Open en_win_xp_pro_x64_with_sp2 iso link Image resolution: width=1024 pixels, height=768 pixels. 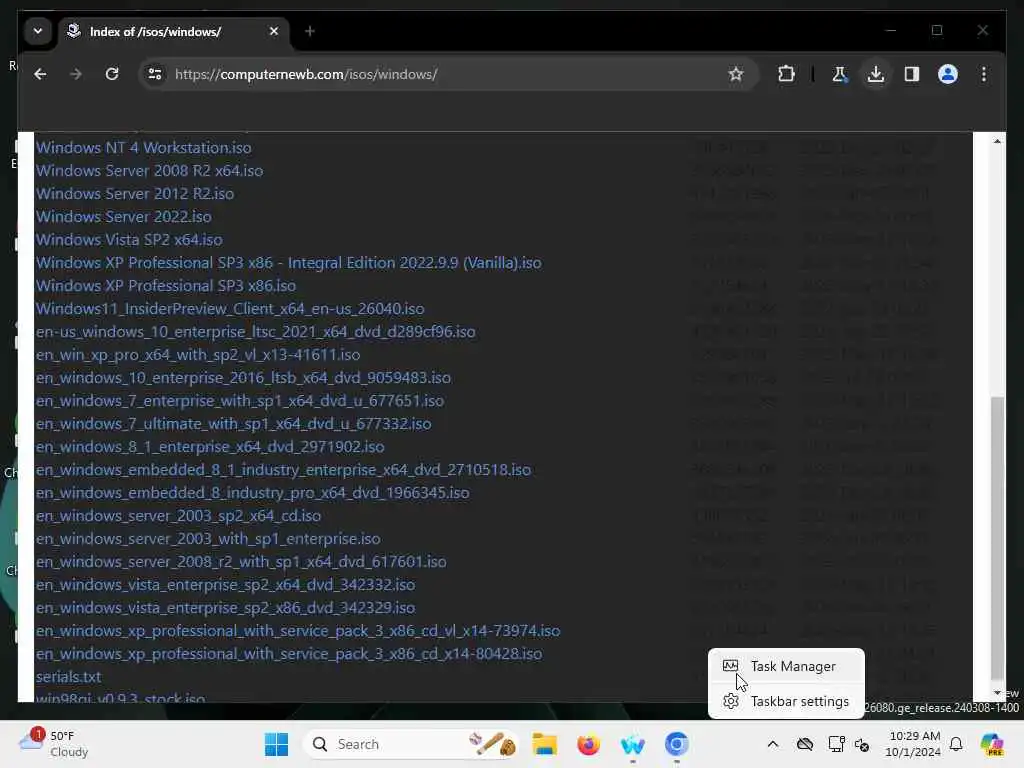198,355
